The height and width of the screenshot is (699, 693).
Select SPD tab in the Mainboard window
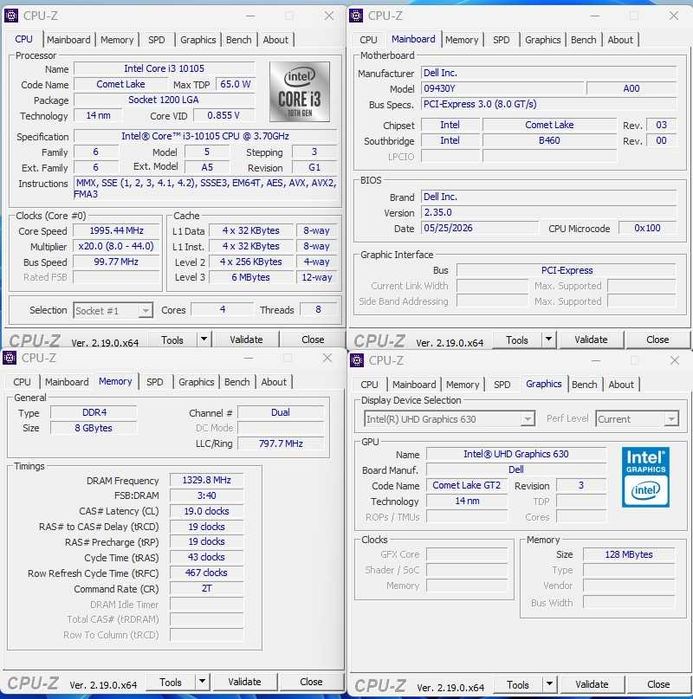click(x=501, y=40)
